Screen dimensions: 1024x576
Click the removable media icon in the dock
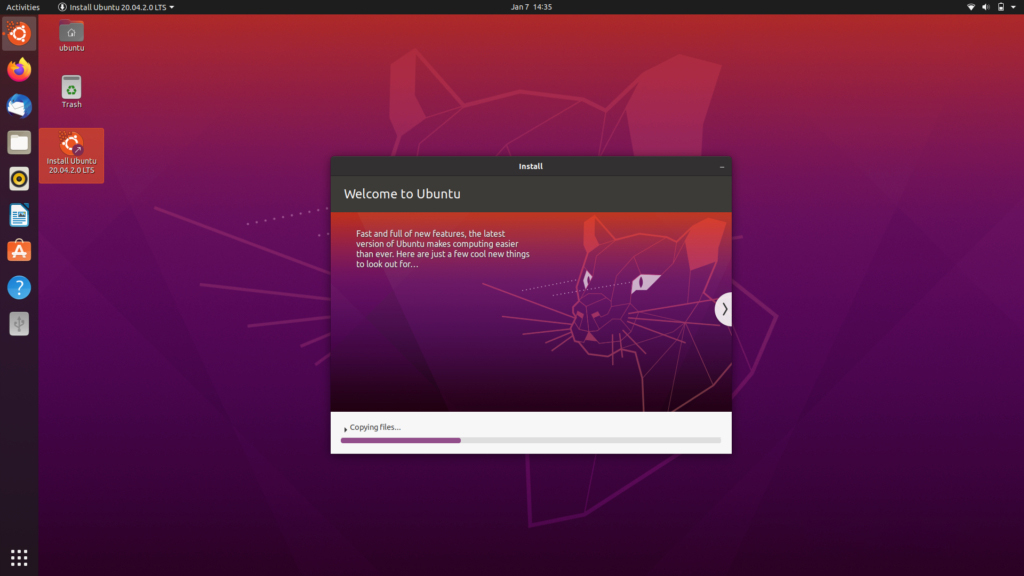click(18, 322)
